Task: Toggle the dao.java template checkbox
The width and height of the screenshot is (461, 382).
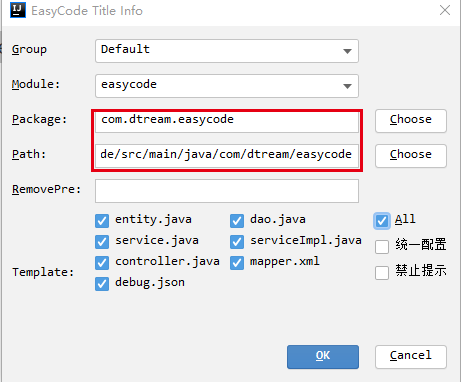Action: click(x=237, y=221)
